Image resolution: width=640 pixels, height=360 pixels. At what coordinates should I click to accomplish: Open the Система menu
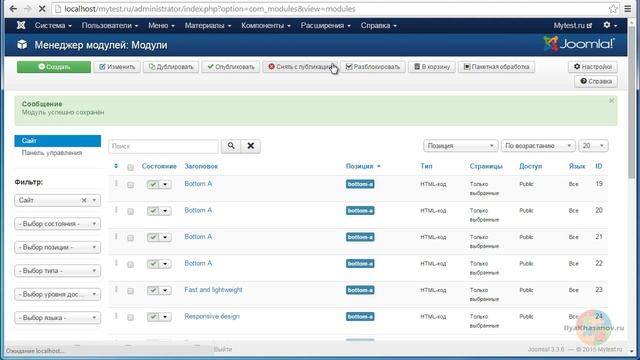pyautogui.click(x=53, y=25)
